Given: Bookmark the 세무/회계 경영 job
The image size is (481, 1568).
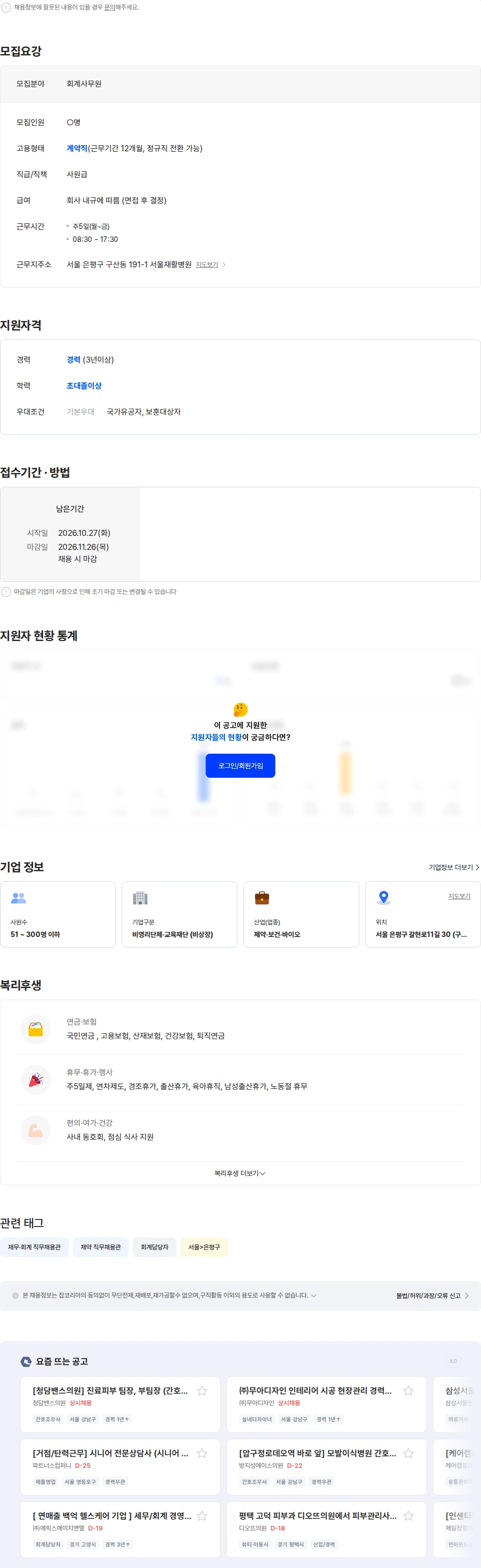Looking at the screenshot, I should (x=202, y=1515).
